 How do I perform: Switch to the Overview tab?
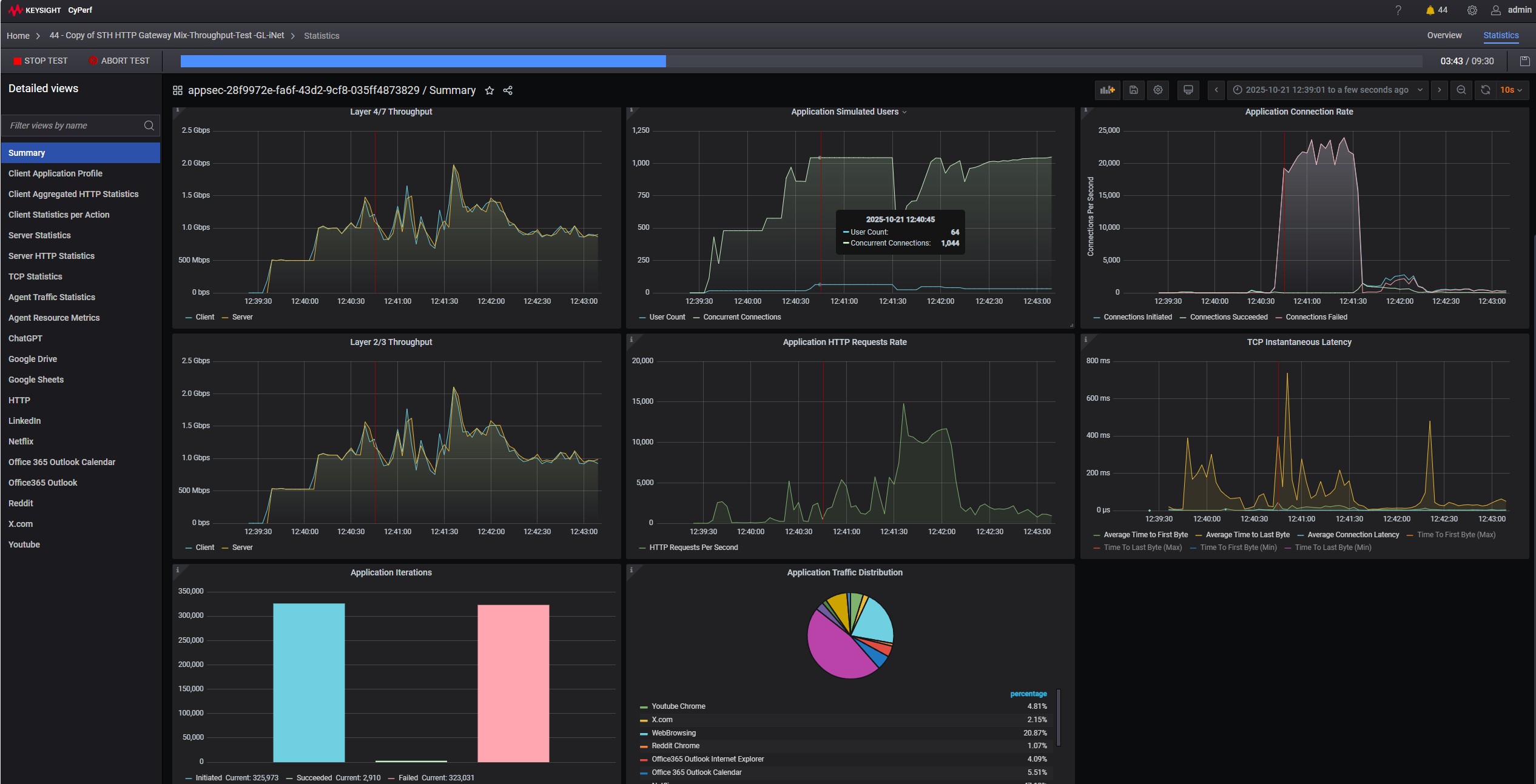1444,35
